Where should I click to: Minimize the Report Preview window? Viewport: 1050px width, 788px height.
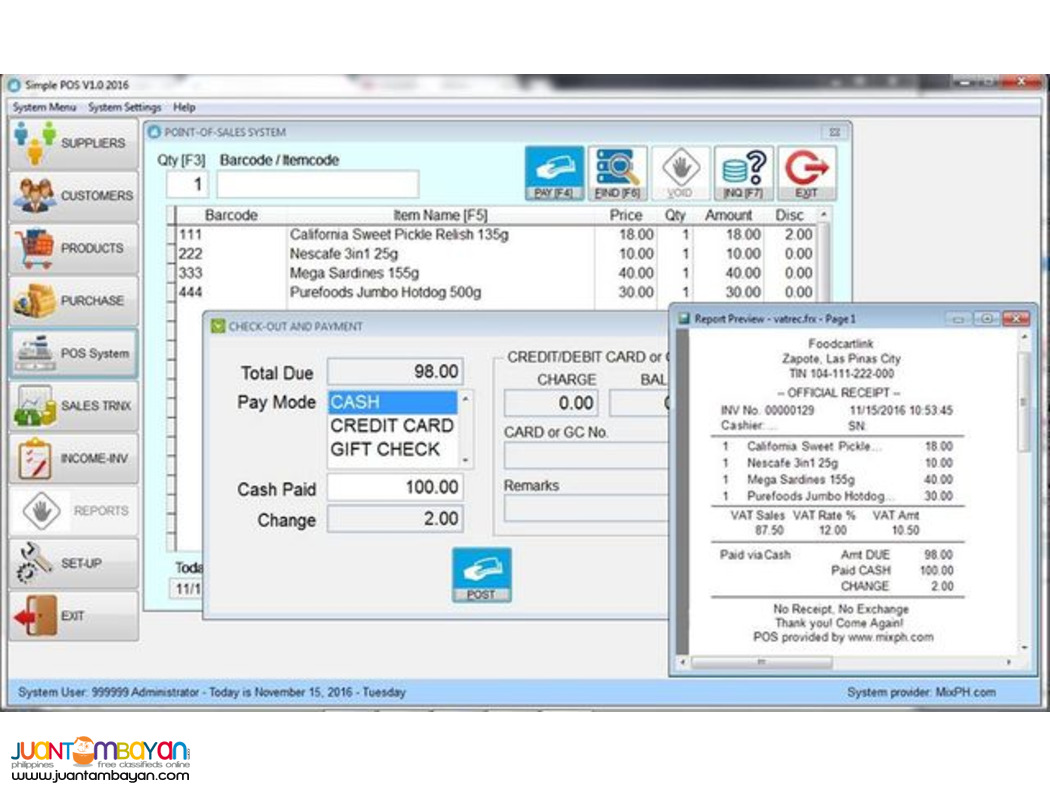click(958, 319)
